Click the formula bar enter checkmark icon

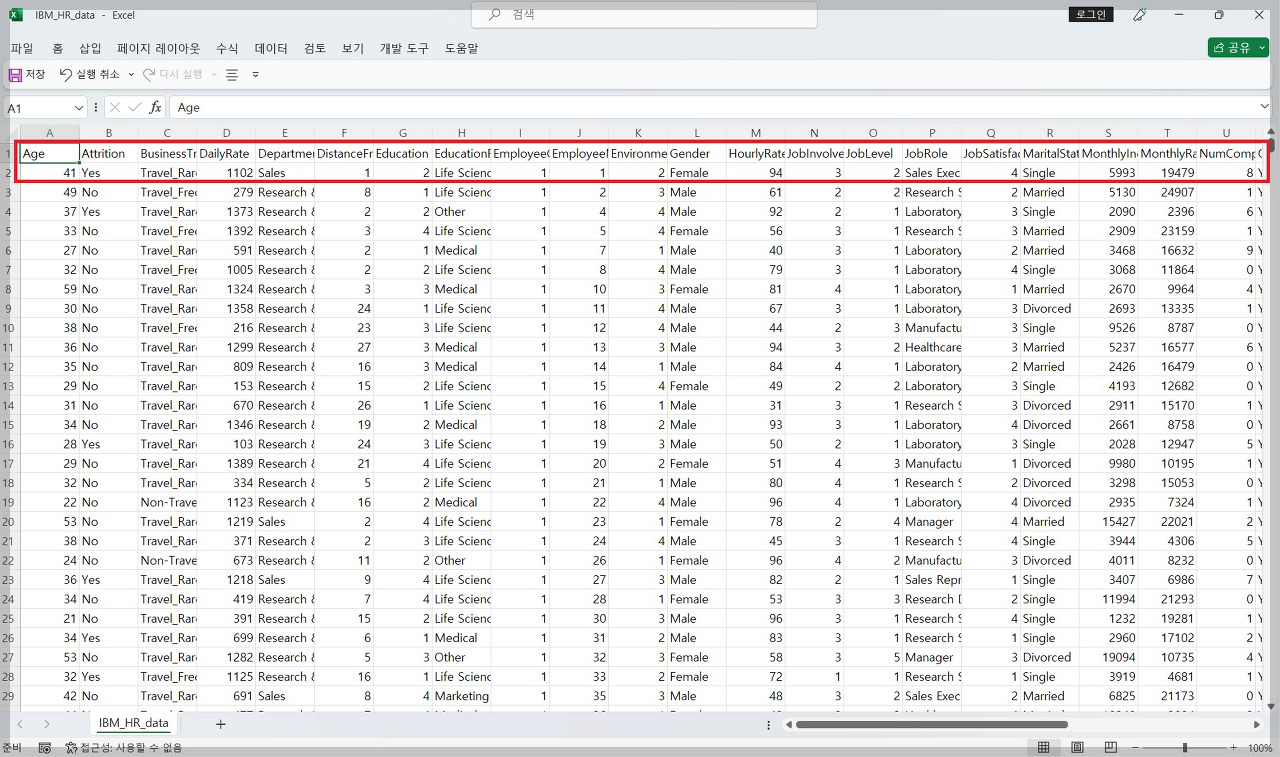pos(135,107)
